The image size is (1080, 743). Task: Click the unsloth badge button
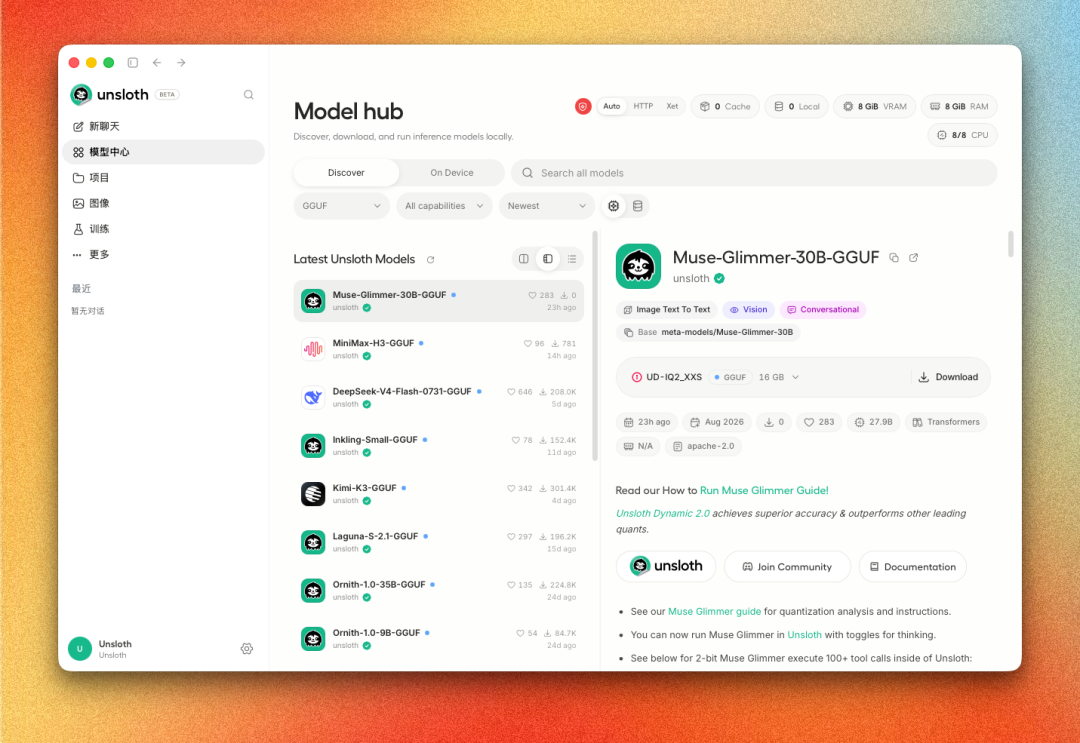[x=666, y=566]
